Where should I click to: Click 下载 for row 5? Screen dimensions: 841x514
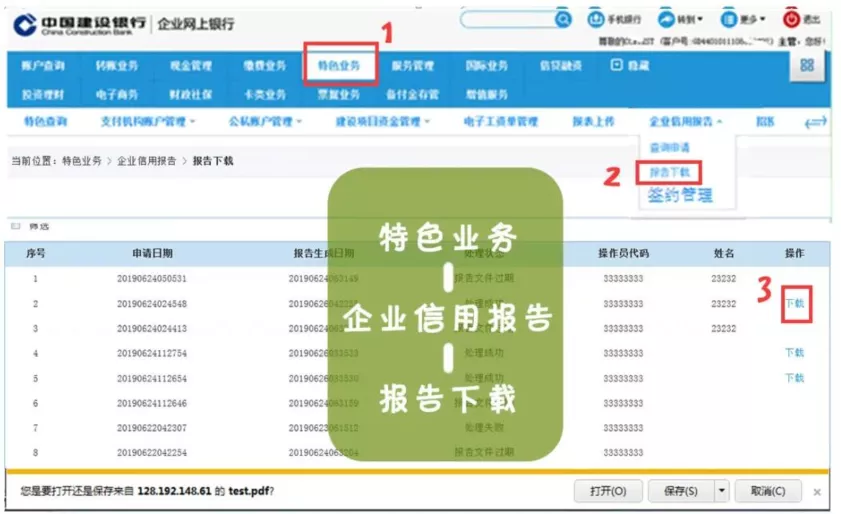795,378
